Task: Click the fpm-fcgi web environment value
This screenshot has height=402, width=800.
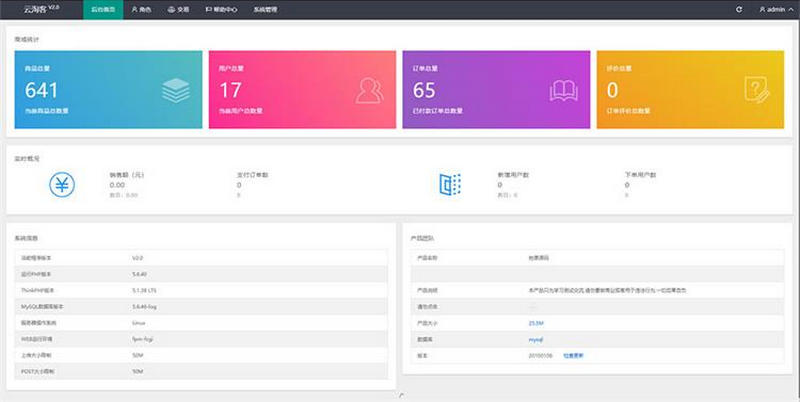Action: pos(140,339)
